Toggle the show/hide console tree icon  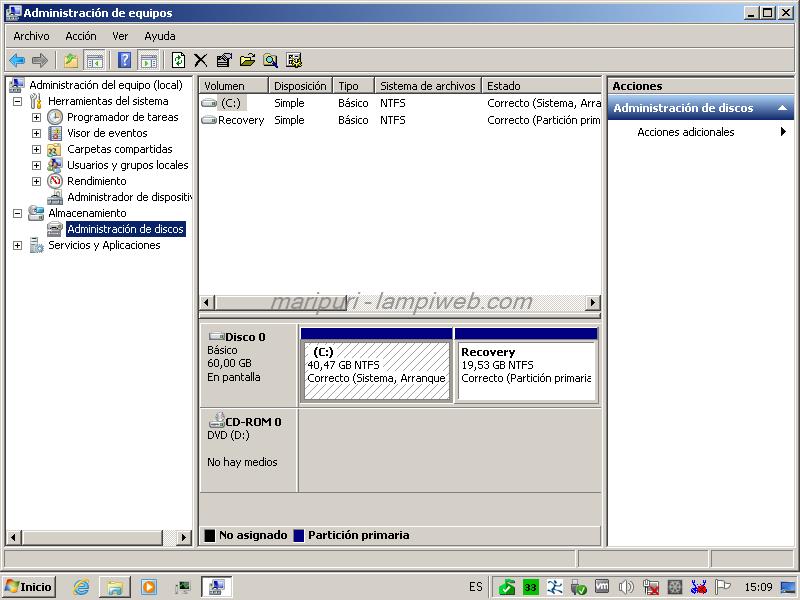pyautogui.click(x=95, y=60)
